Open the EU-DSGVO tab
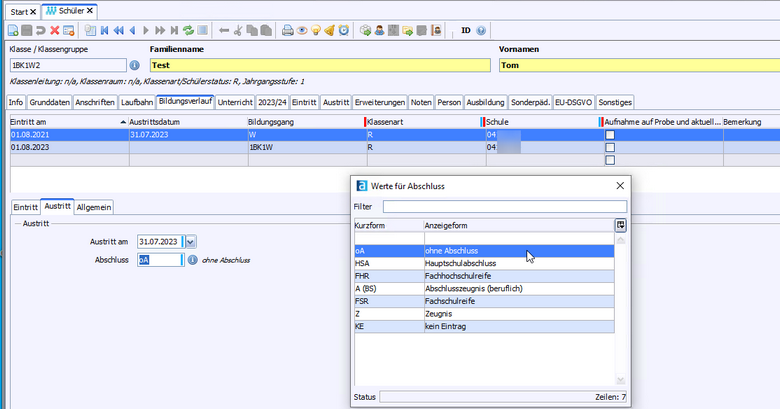 click(574, 102)
